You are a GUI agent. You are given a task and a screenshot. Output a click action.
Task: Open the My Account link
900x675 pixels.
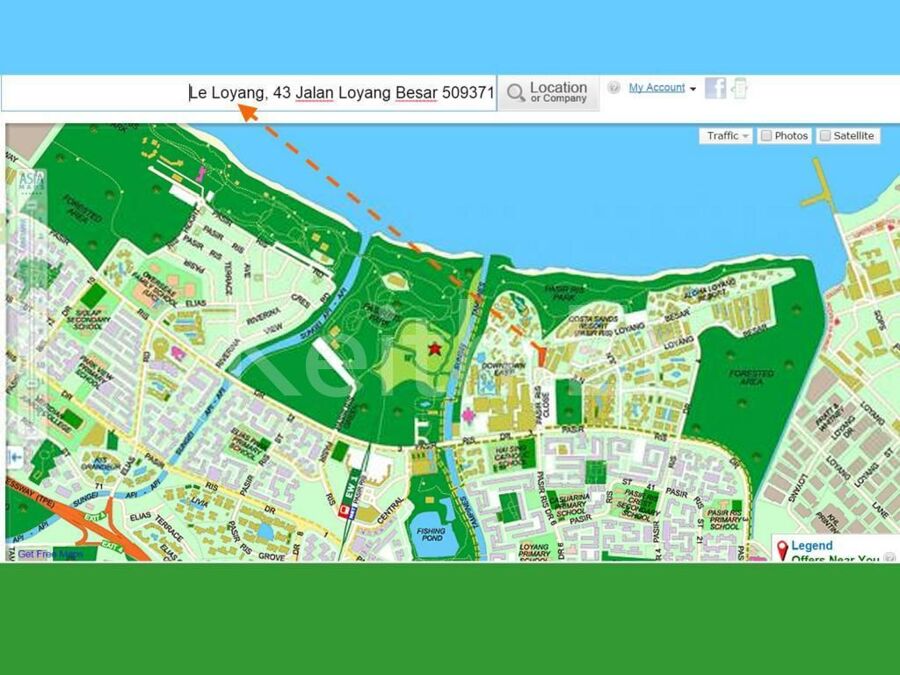point(656,88)
